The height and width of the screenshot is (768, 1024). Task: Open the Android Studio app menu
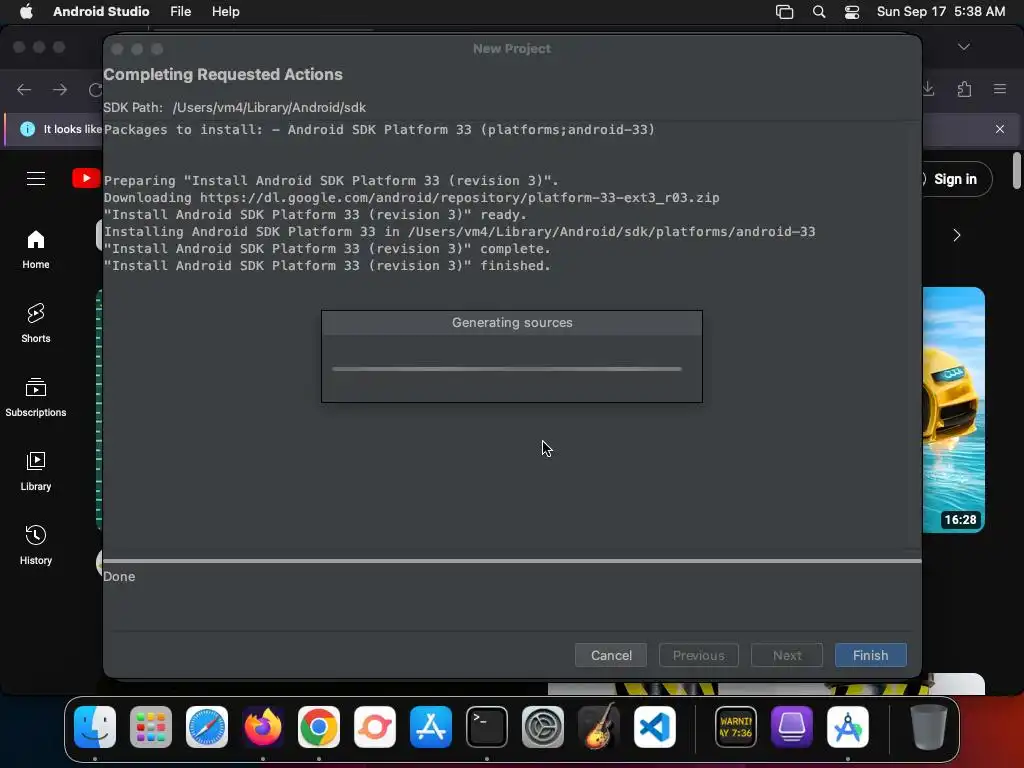click(x=101, y=12)
